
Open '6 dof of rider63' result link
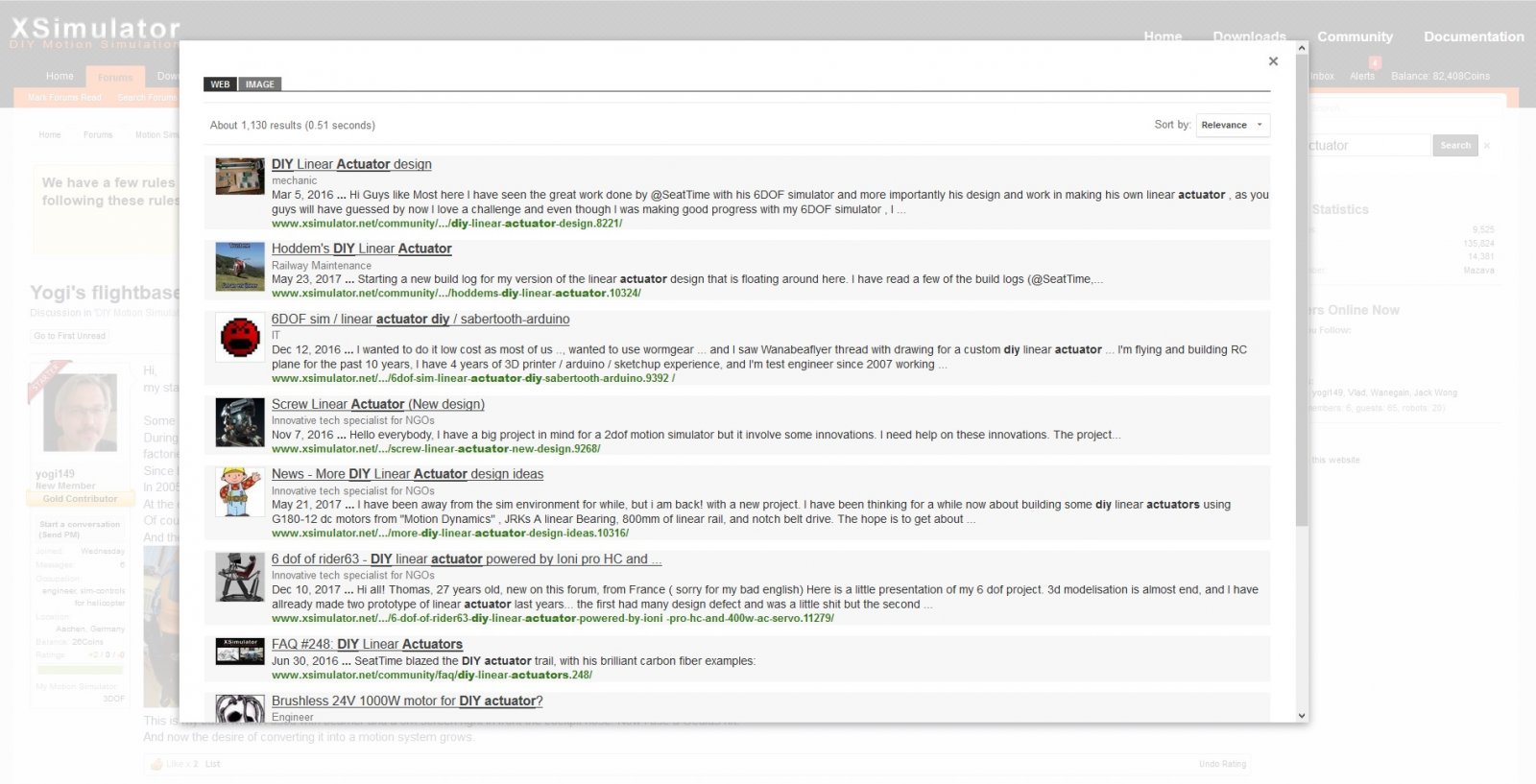(x=467, y=559)
